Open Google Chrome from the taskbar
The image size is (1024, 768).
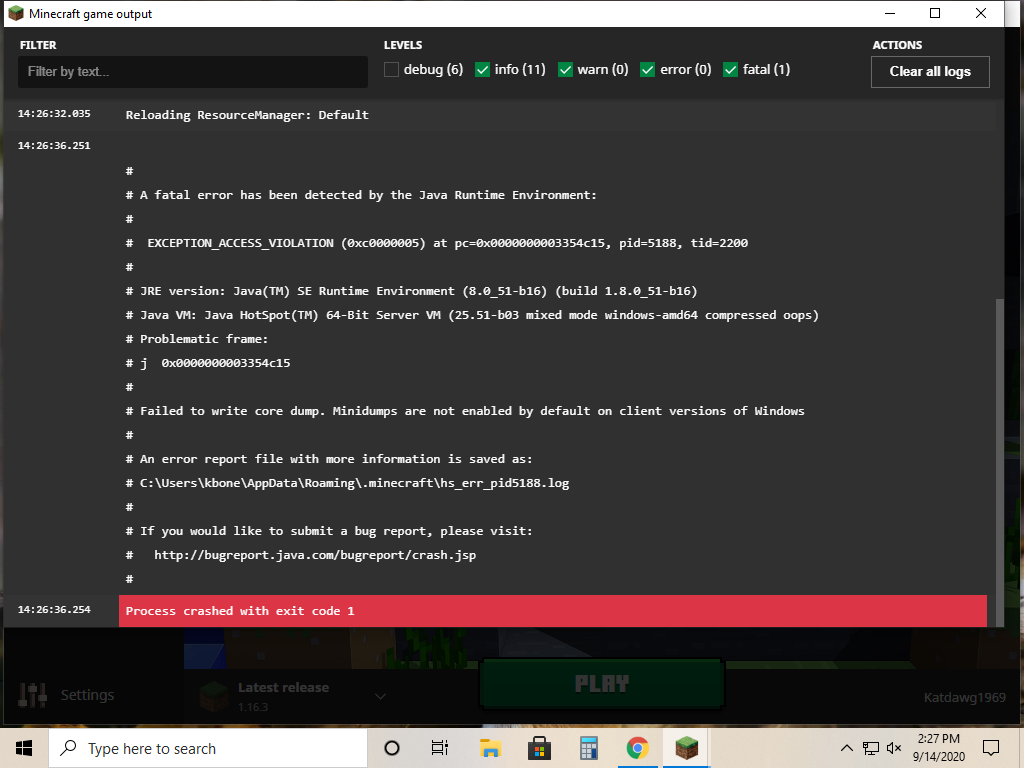coord(637,748)
